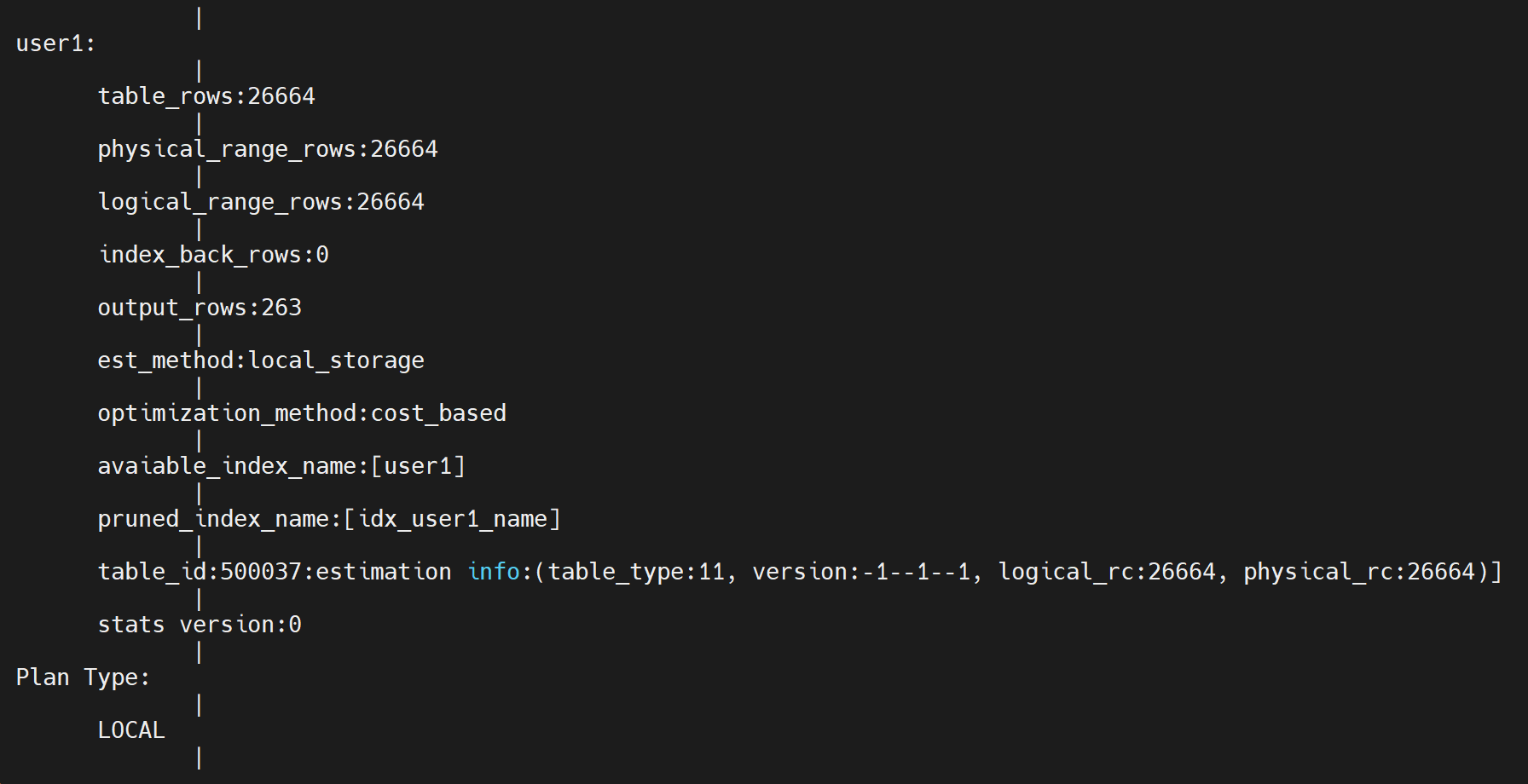Click the est_method:local_storage line
Screen dimensions: 1528x784
pos(261,360)
